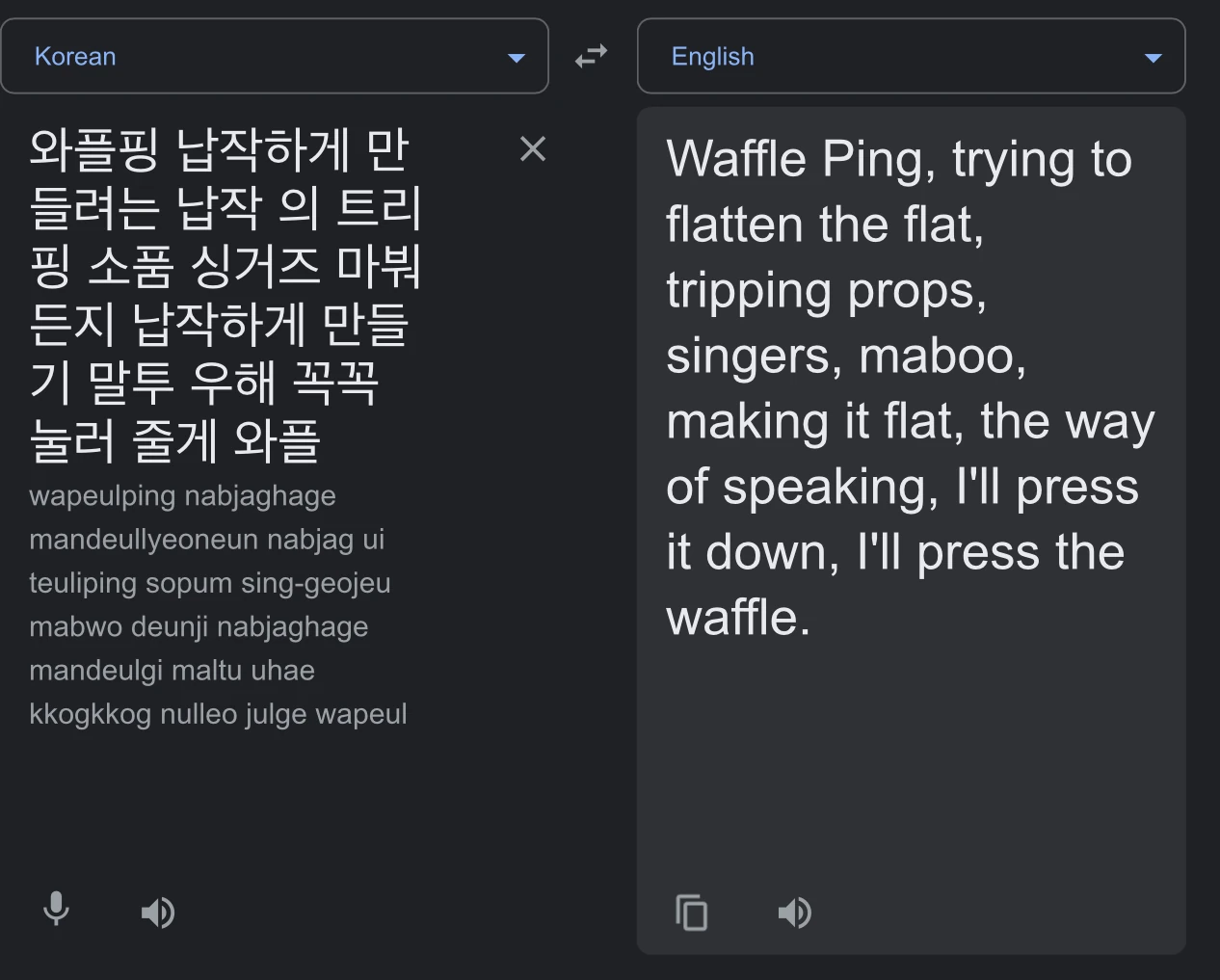Click the swap arrows between language panels

tap(591, 56)
